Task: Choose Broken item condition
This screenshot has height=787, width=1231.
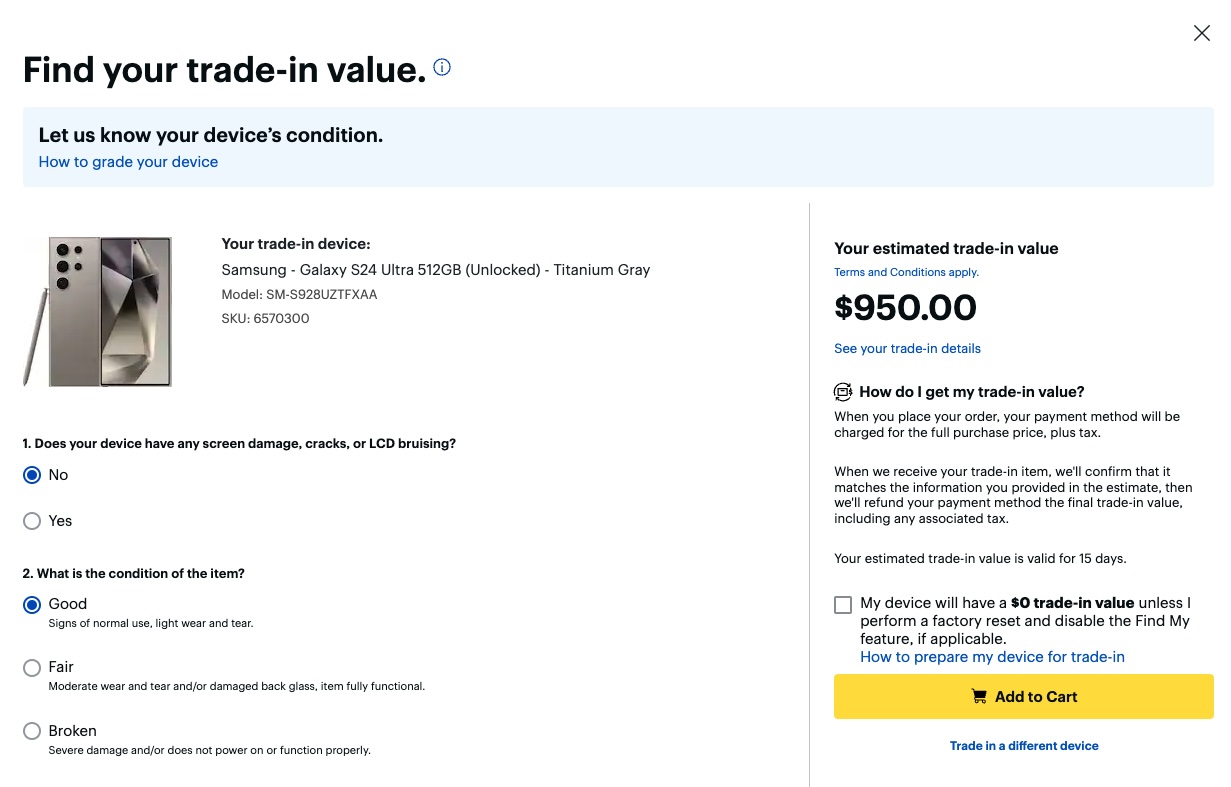Action: (x=32, y=731)
